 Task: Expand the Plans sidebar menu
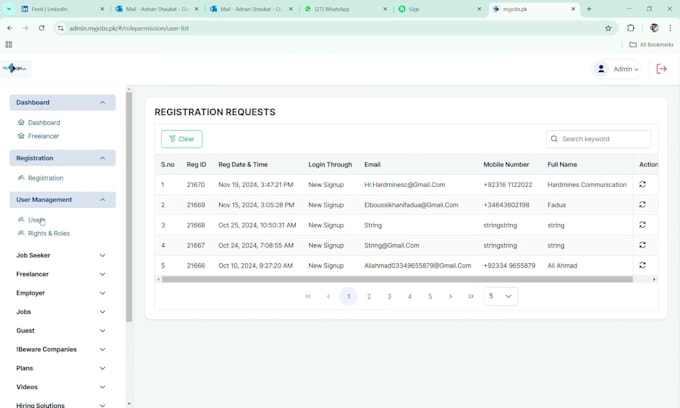point(61,368)
